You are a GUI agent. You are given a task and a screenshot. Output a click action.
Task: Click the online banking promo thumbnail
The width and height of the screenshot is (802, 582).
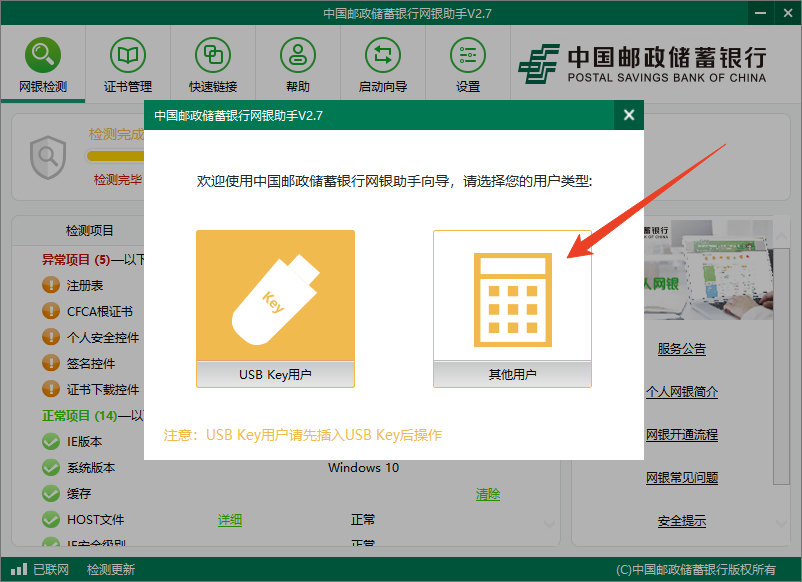click(708, 270)
